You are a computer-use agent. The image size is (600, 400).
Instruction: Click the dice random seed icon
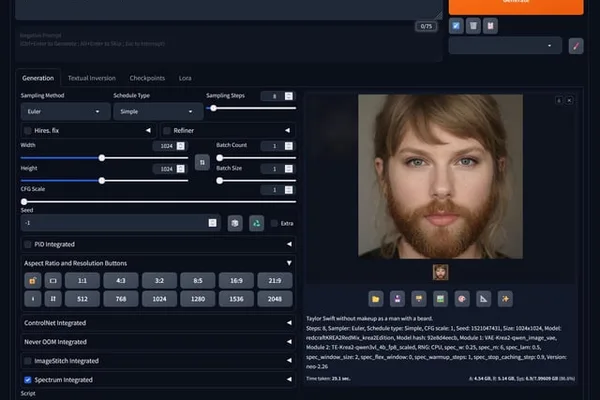pos(235,223)
